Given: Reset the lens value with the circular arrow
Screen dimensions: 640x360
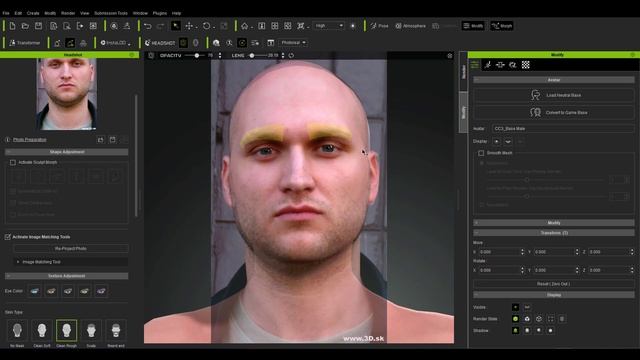Looking at the screenshot, I should 291,56.
